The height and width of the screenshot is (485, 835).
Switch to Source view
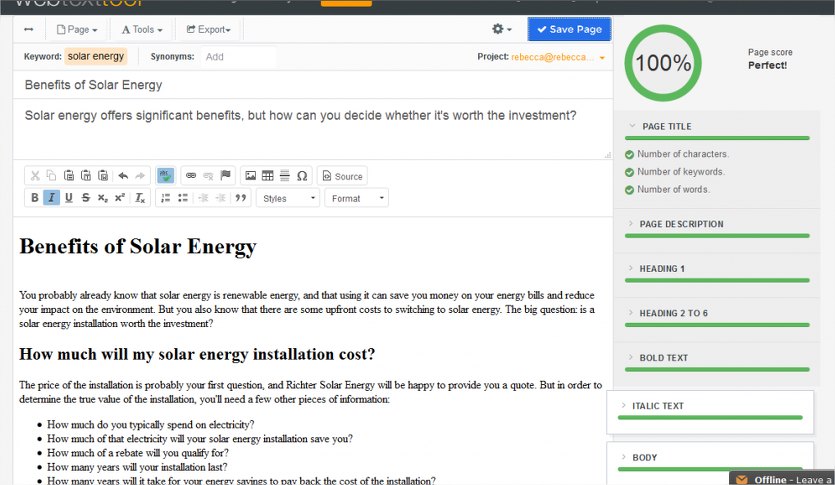342,176
